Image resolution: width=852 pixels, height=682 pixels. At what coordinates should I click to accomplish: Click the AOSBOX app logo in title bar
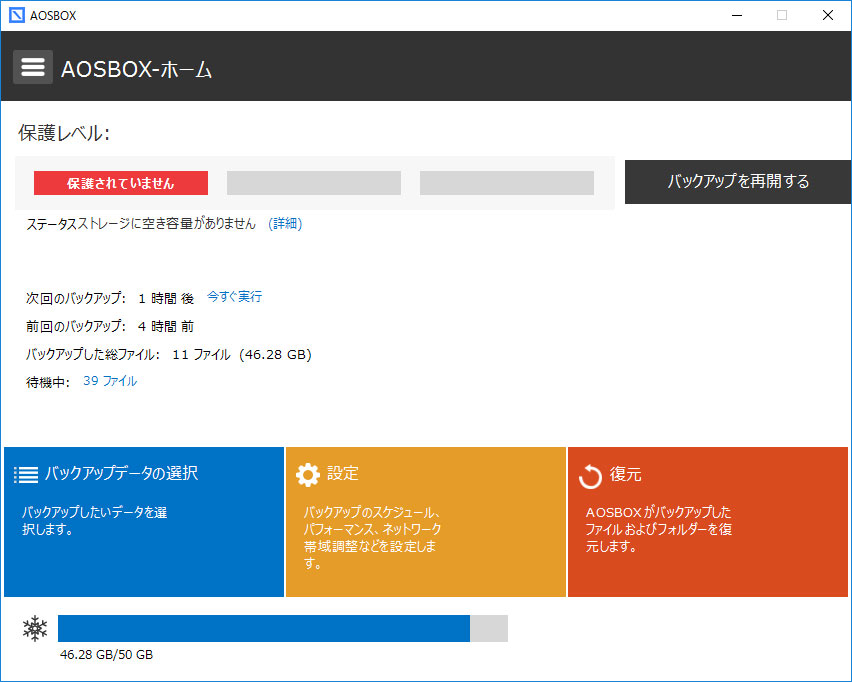tap(17, 15)
